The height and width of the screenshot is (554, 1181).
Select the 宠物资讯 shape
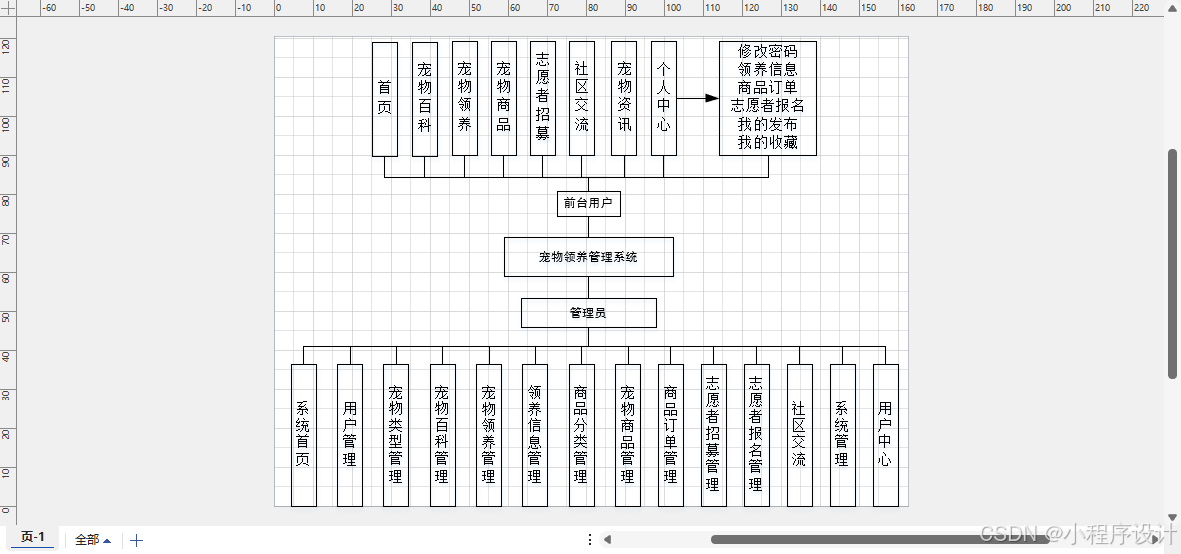[x=624, y=99]
